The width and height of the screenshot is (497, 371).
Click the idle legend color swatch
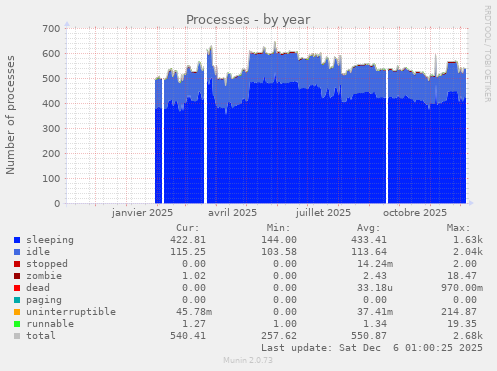[17, 252]
